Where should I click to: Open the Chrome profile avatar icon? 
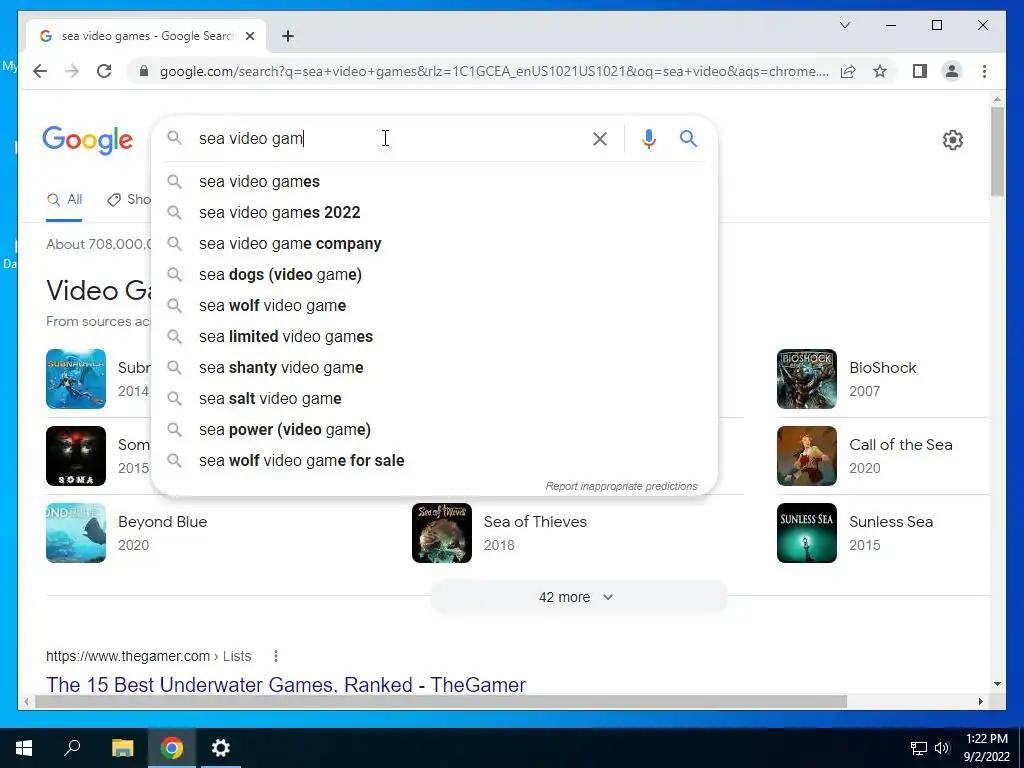pos(952,71)
